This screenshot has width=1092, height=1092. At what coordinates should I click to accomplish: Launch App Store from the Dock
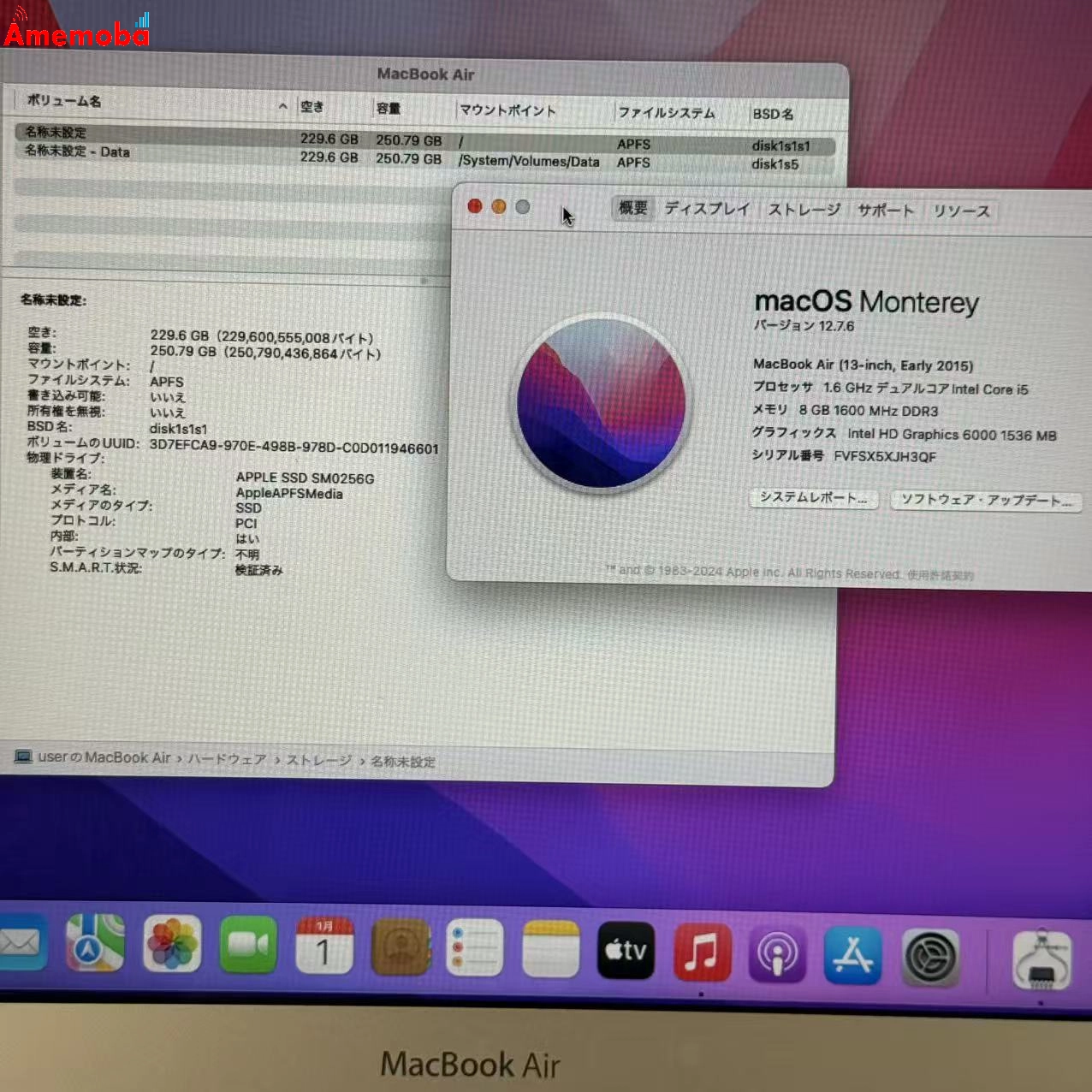click(x=853, y=955)
